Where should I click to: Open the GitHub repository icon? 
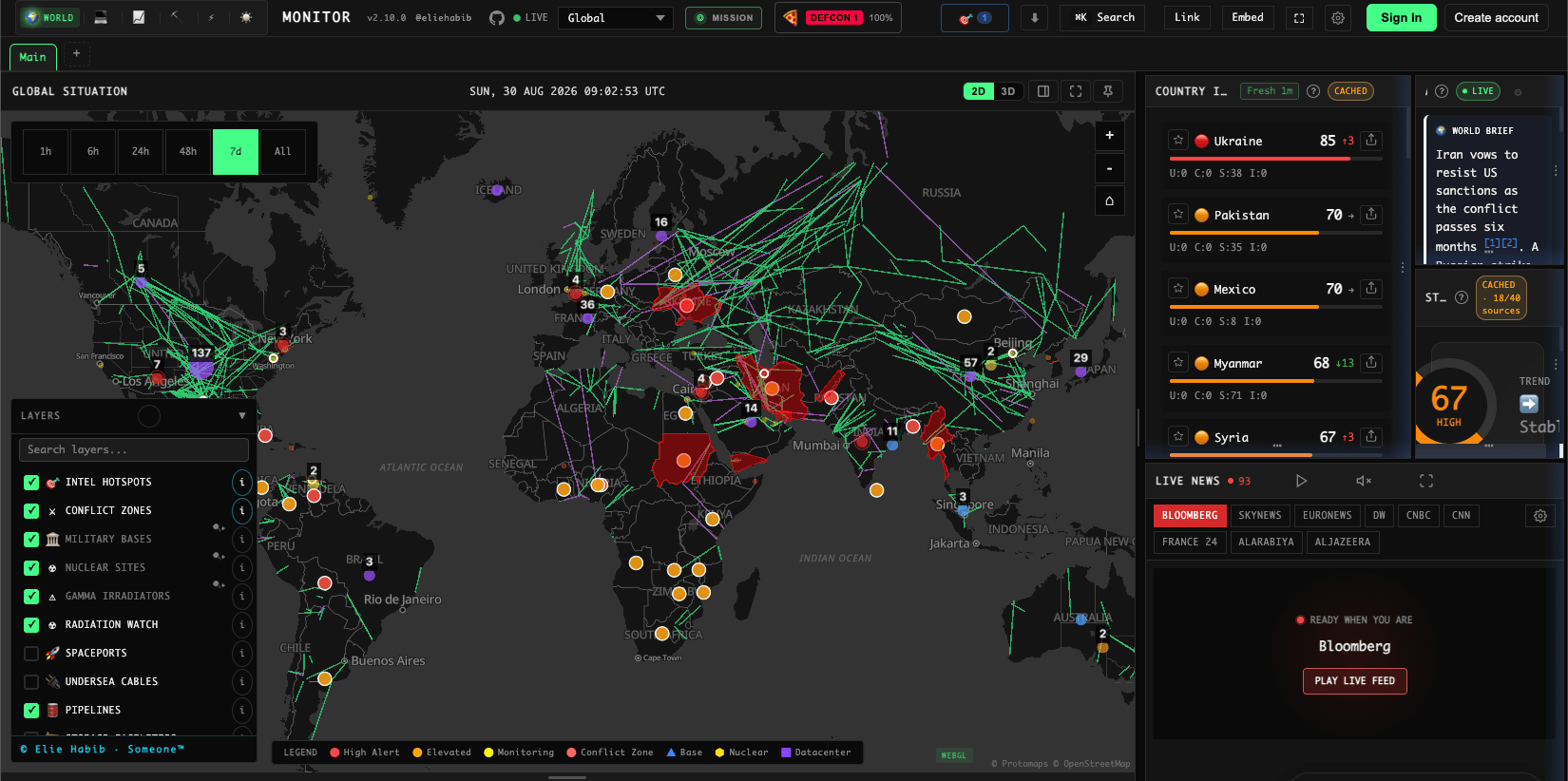point(496,18)
